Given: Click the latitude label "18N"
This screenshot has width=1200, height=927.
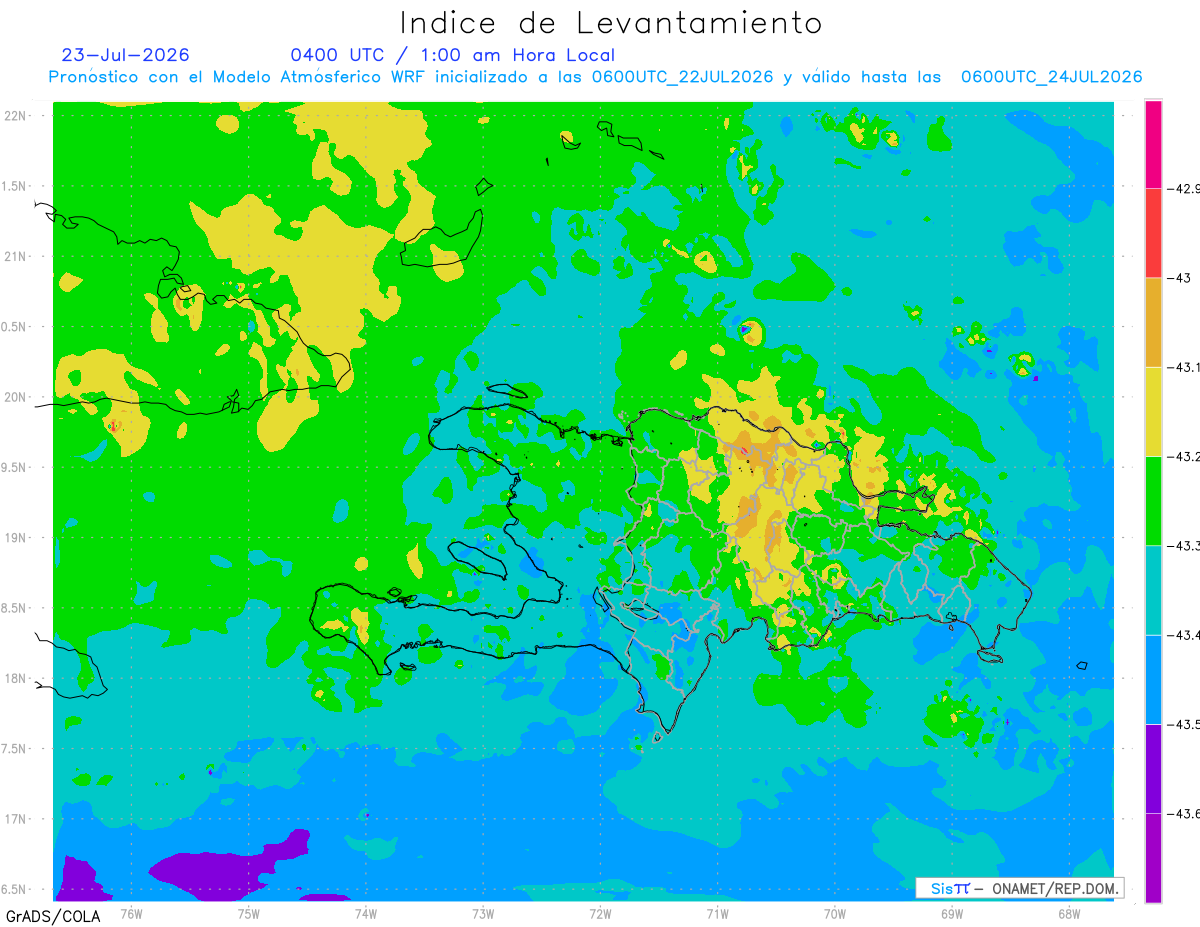Looking at the screenshot, I should tap(17, 679).
